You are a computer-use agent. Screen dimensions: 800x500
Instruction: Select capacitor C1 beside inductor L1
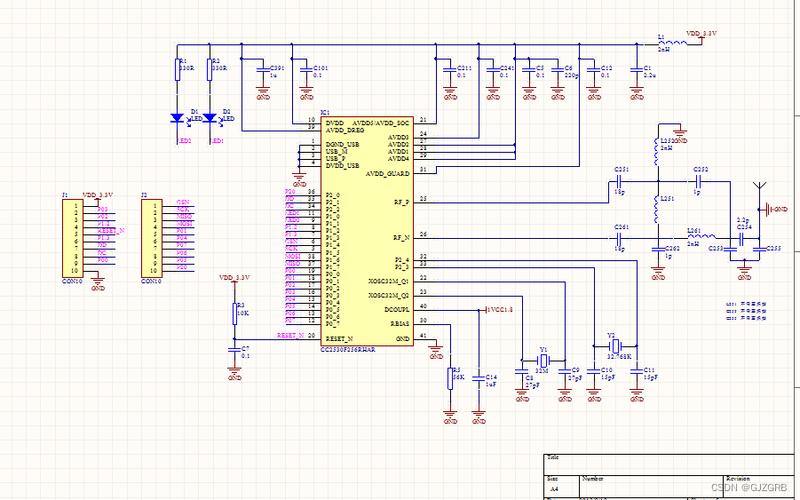[636, 69]
